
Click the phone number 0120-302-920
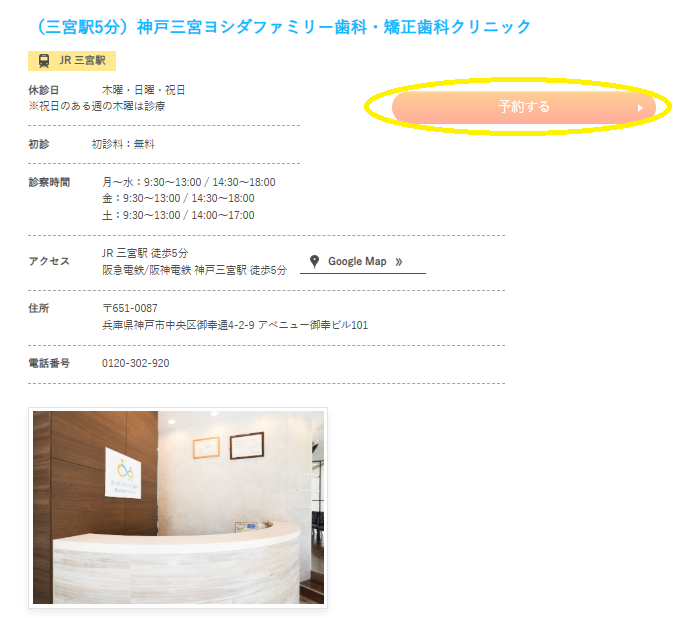pyautogui.click(x=136, y=364)
